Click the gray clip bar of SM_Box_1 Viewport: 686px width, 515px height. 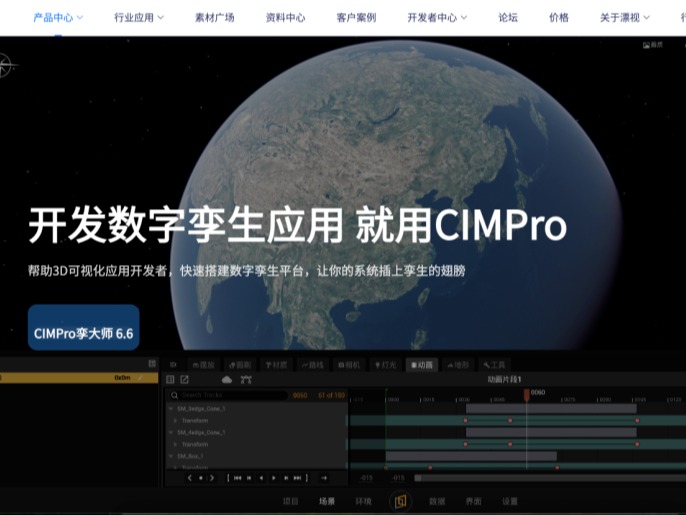pyautogui.click(x=471, y=456)
